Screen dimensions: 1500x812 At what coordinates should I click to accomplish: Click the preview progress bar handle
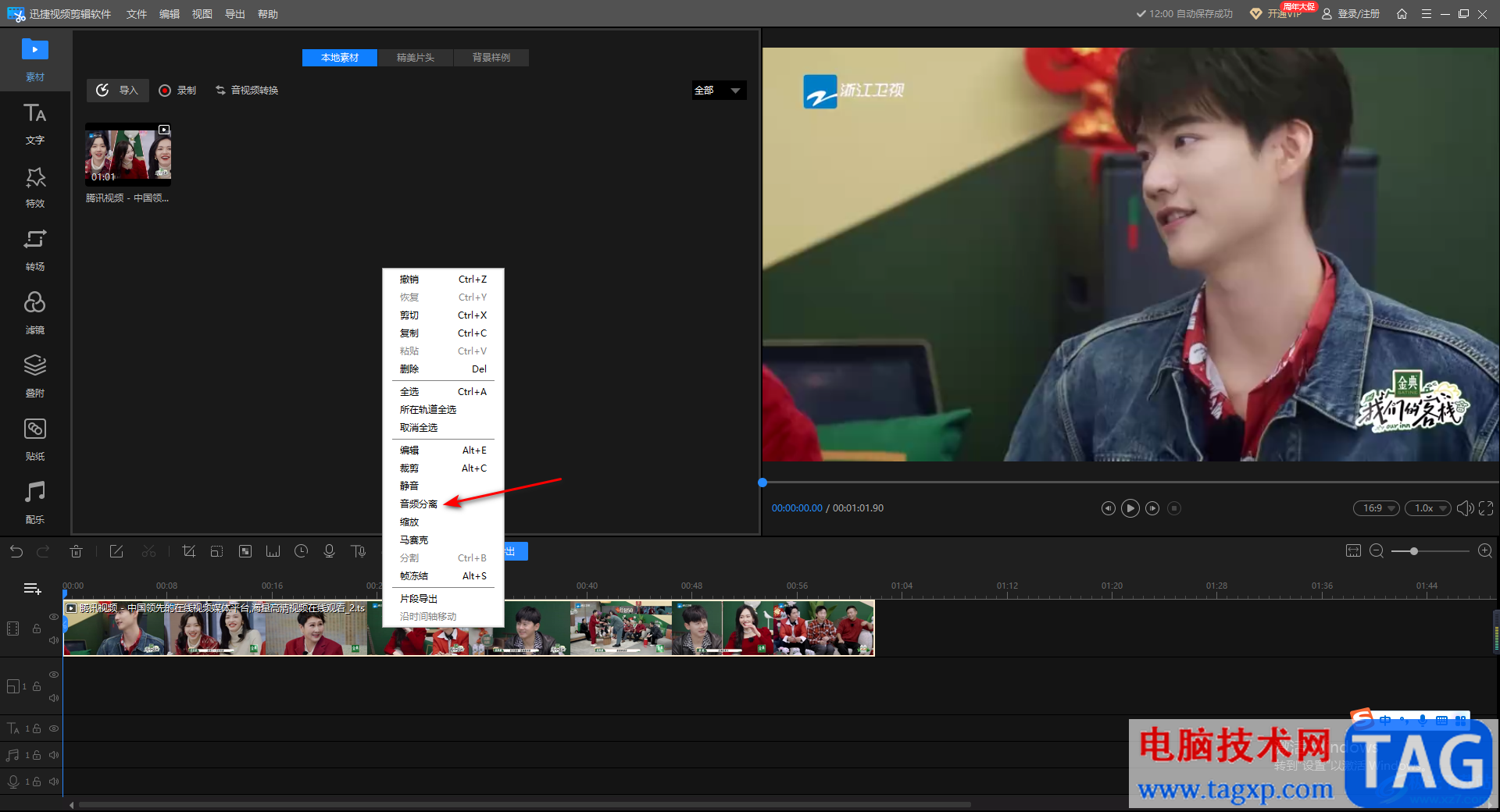pyautogui.click(x=762, y=483)
